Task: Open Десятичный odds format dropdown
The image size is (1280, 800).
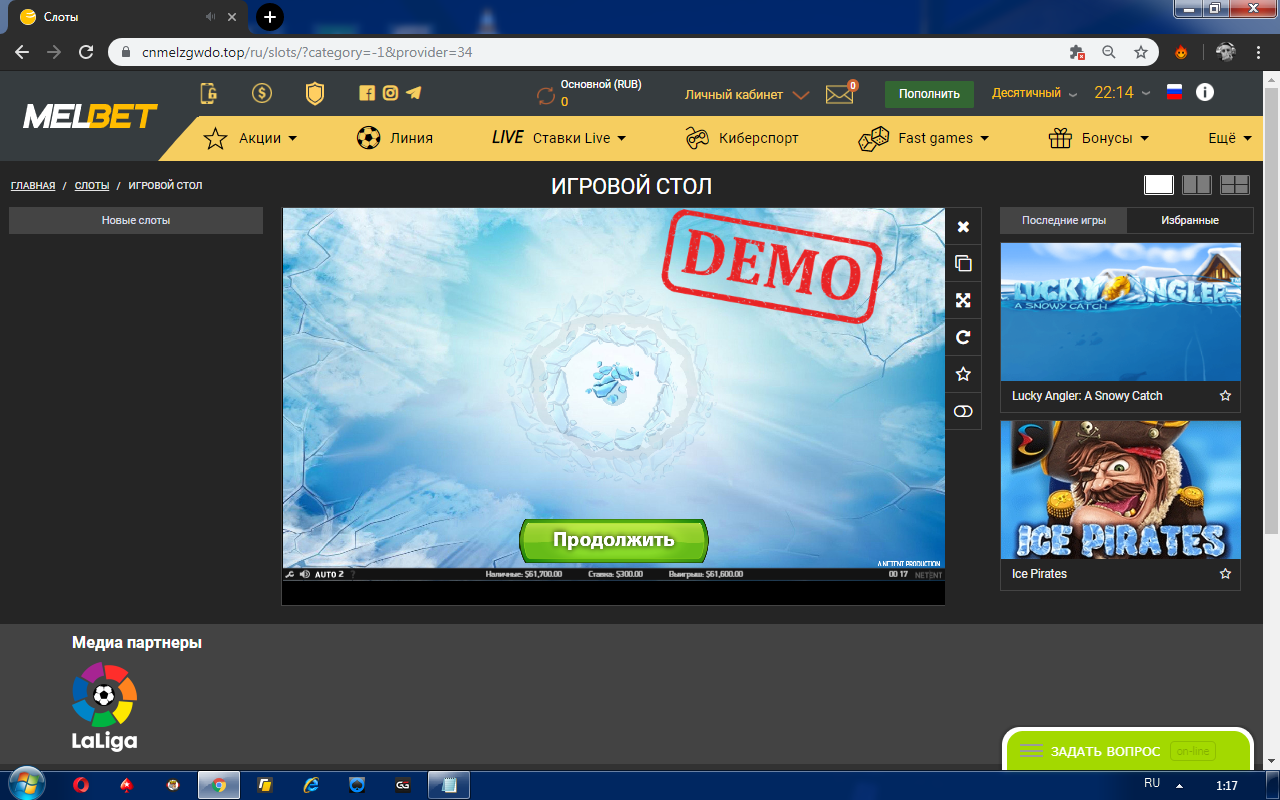Action: tap(1035, 93)
